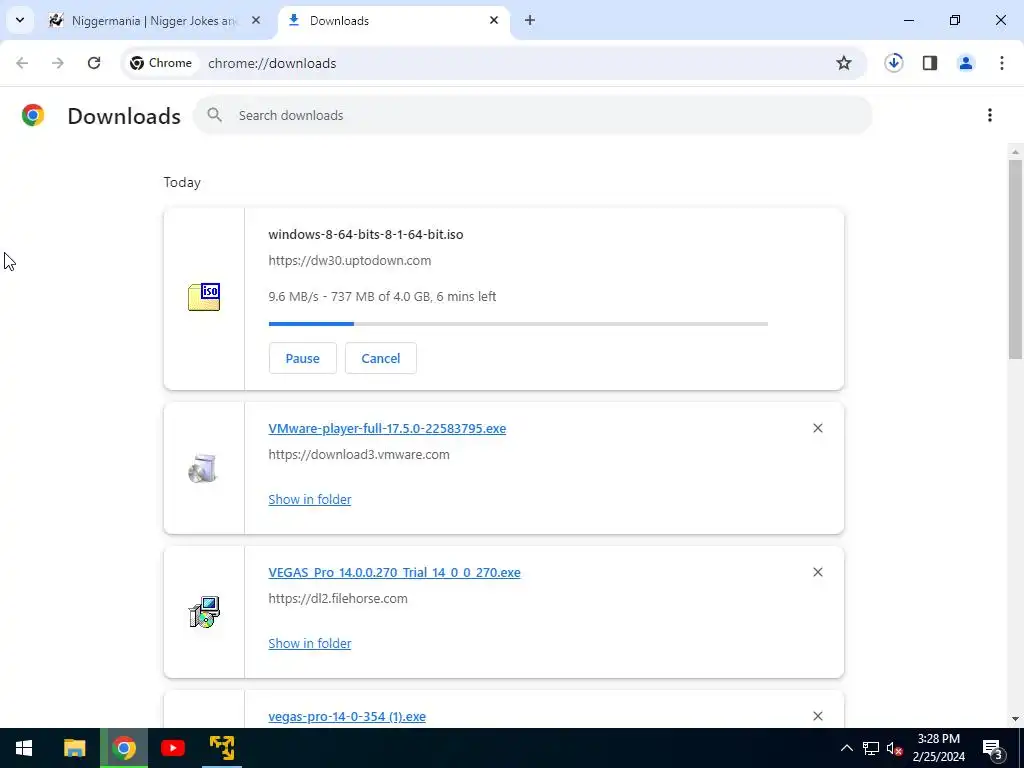
Task: Click the https://download3.vmware.com source text
Action: [x=359, y=455]
